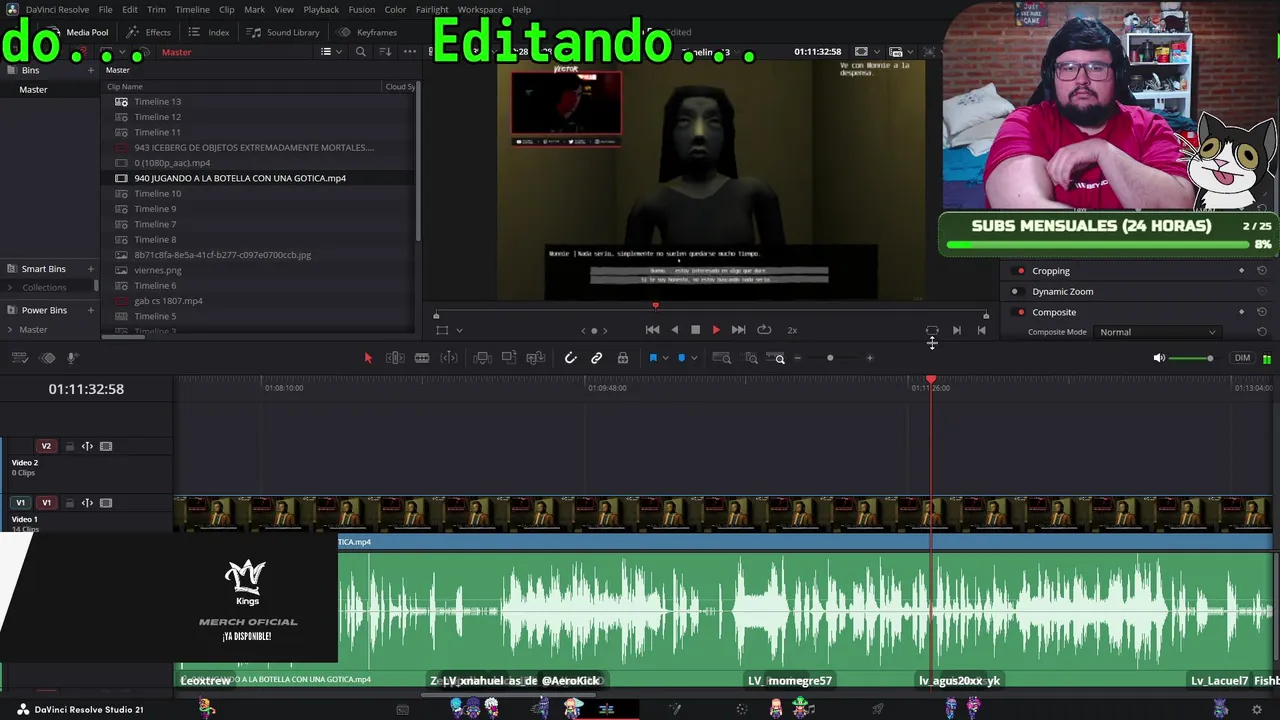Open the Playback menu
The height and width of the screenshot is (720, 1280).
(x=321, y=10)
